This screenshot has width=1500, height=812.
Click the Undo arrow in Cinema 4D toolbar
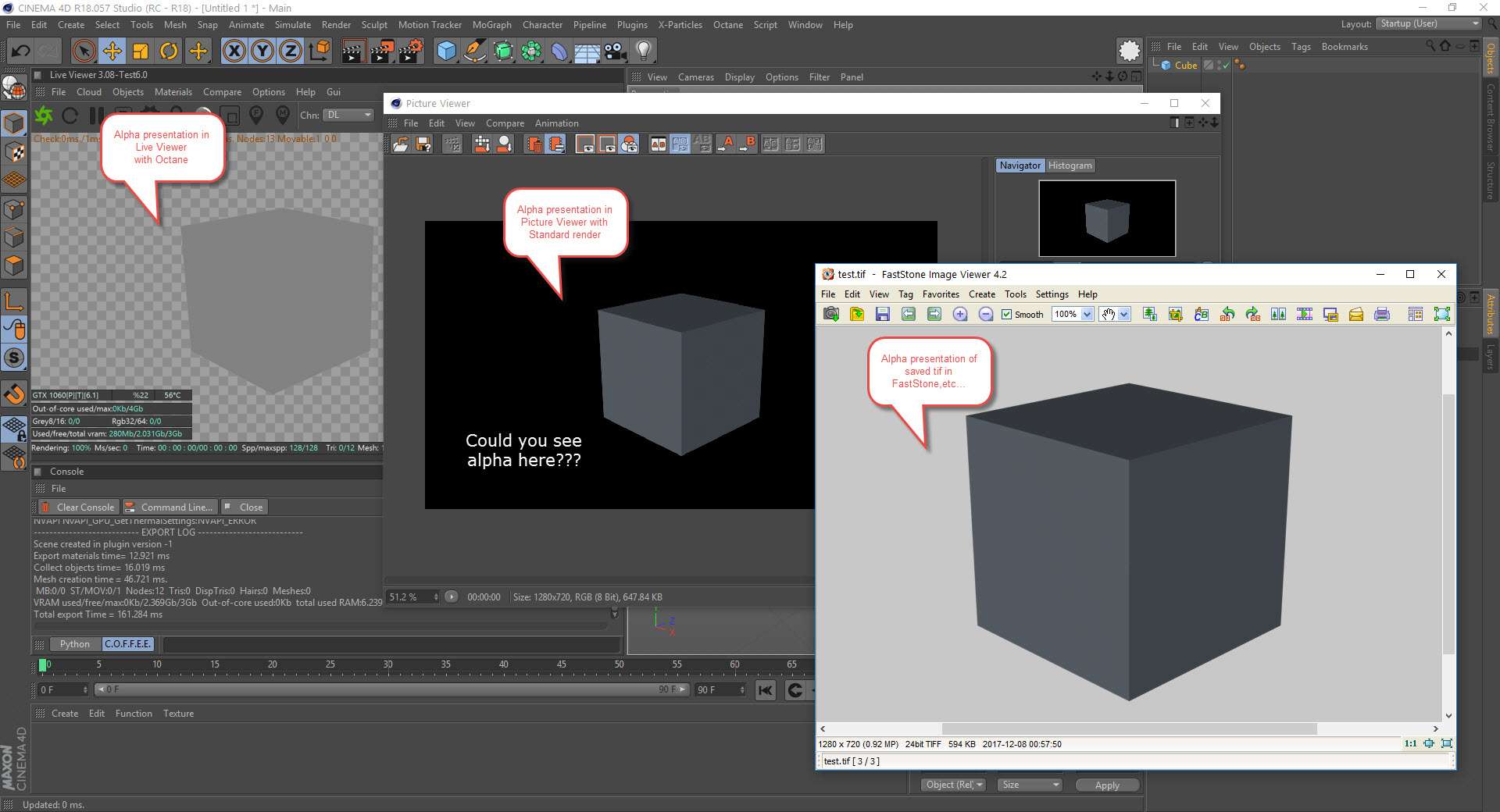click(21, 52)
